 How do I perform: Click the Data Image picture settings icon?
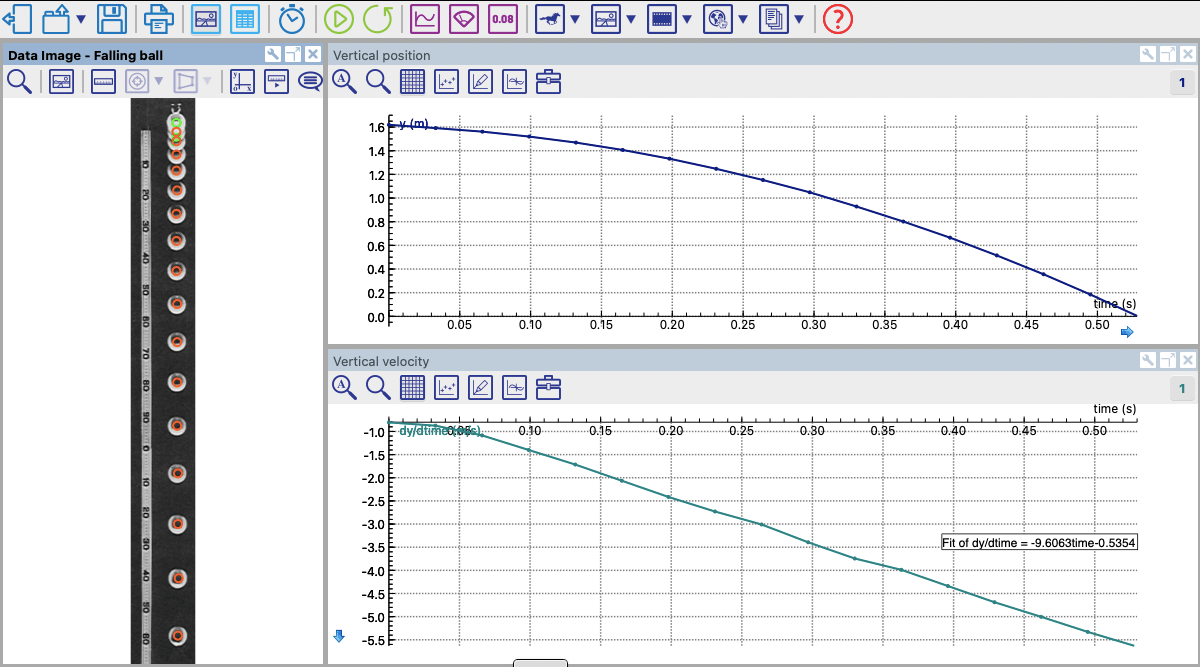[x=61, y=82]
